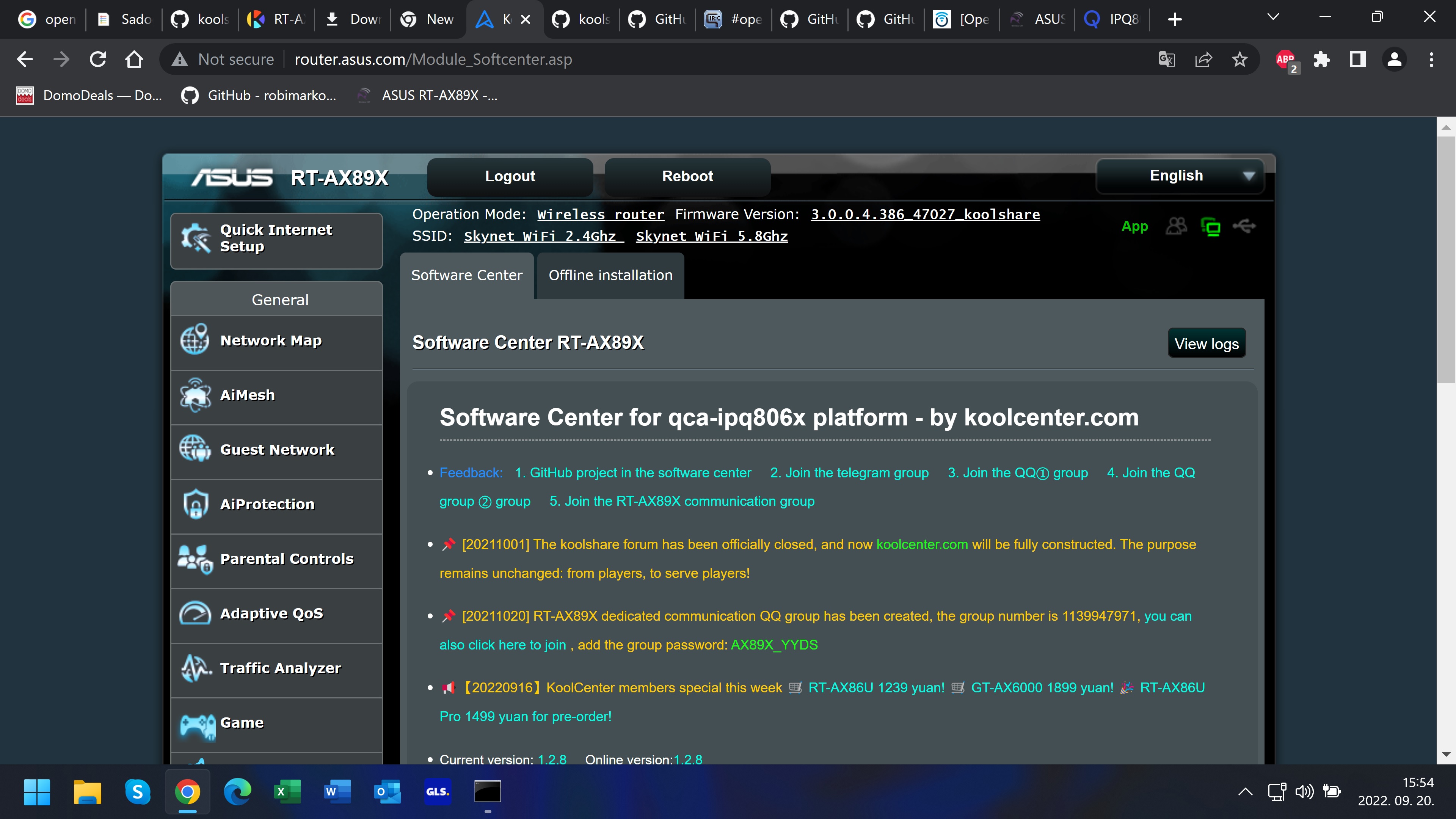Switch to the IPQ8 browser tab

pyautogui.click(x=1111, y=19)
